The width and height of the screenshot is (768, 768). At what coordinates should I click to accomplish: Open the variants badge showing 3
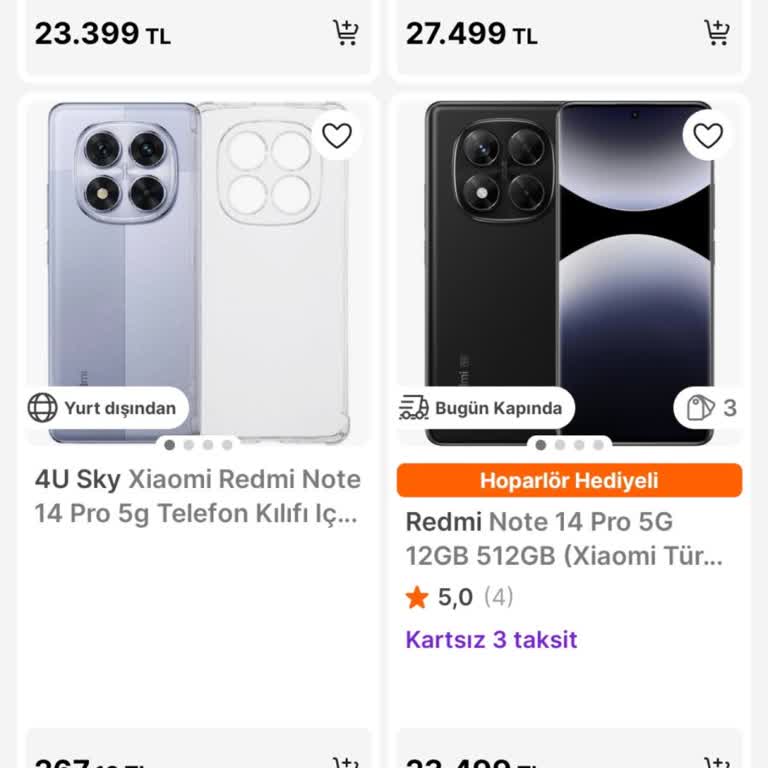(x=712, y=408)
